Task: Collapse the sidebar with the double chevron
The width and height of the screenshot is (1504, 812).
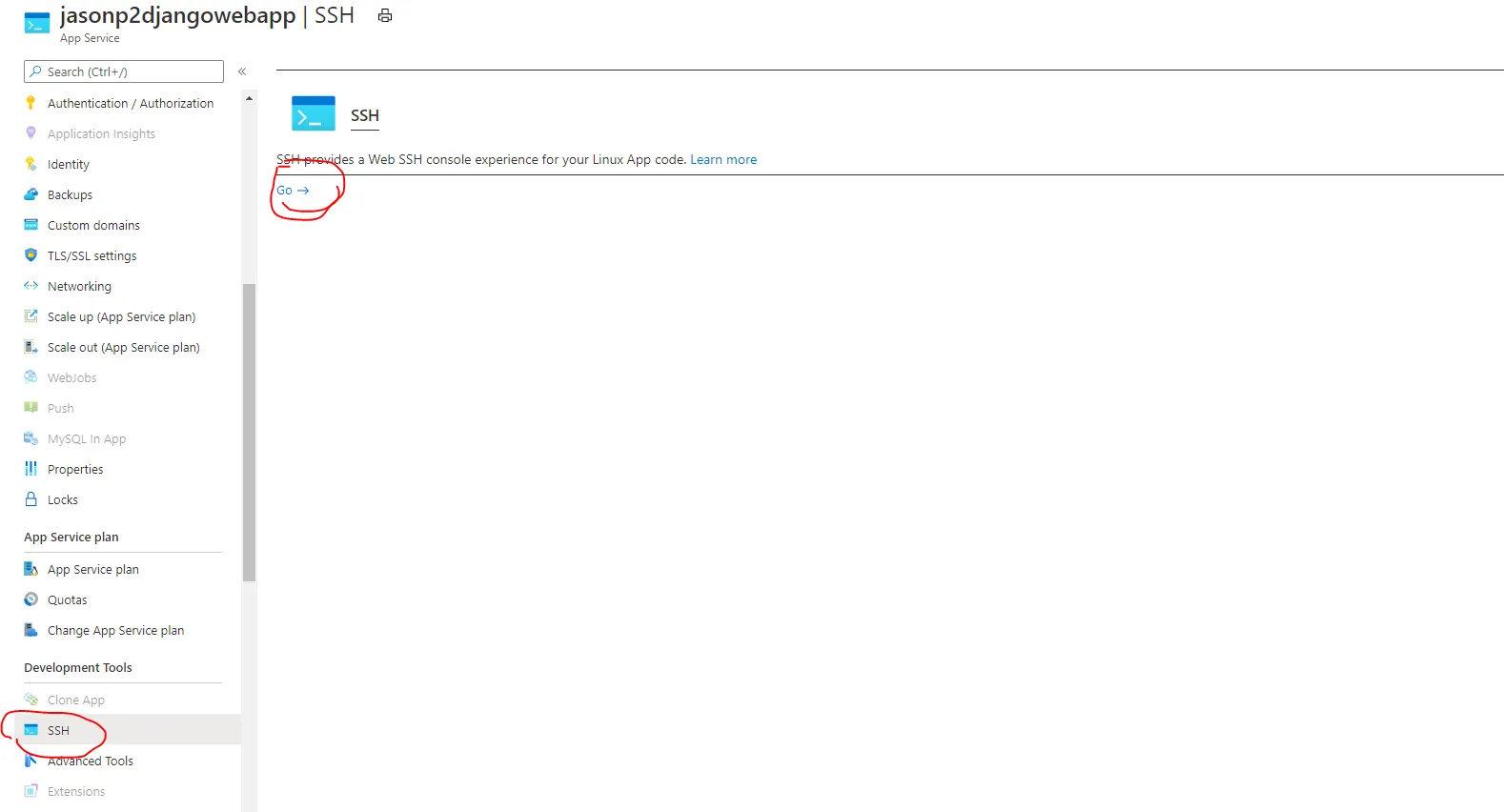Action: coord(242,71)
